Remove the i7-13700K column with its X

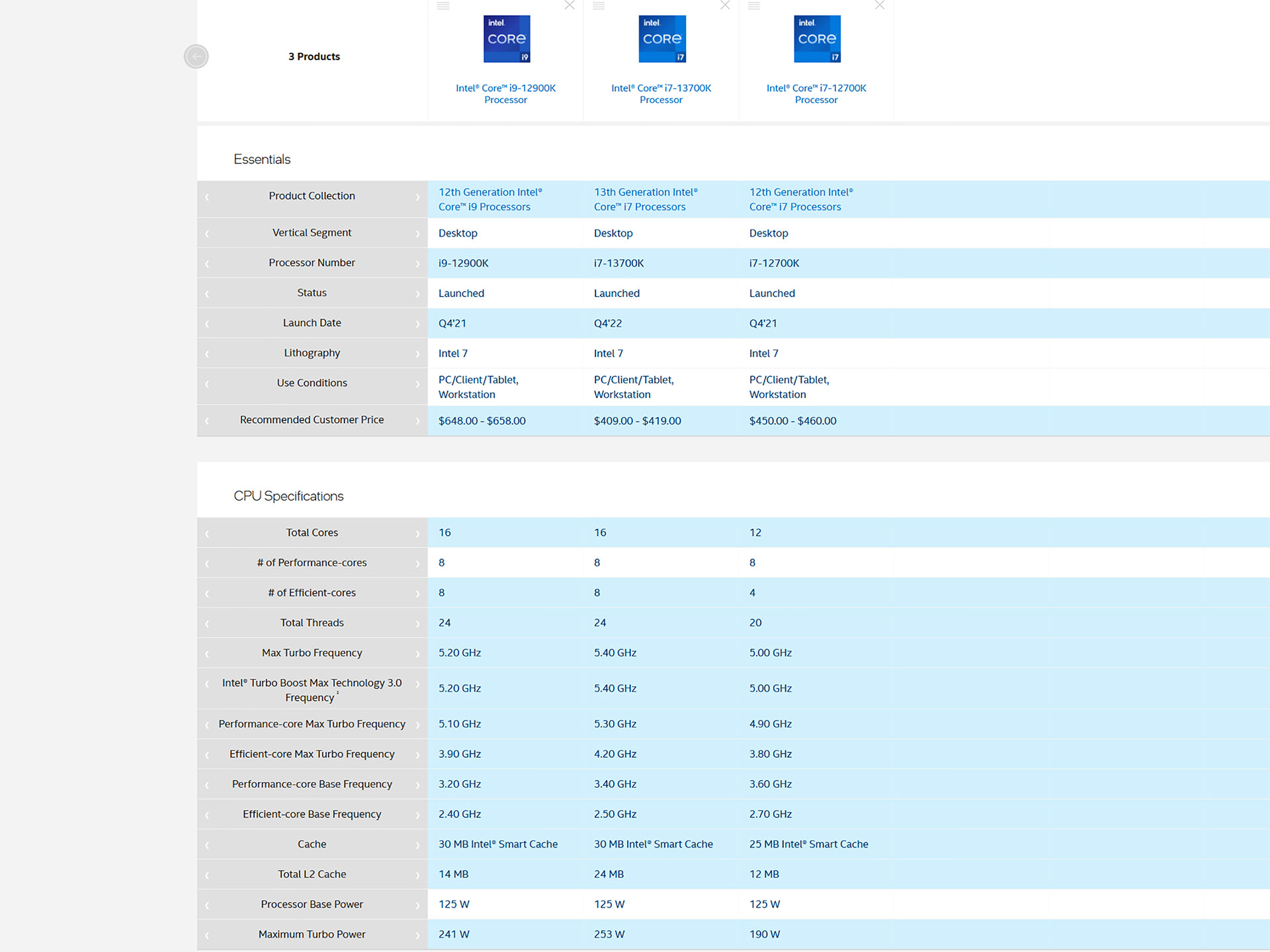click(725, 5)
